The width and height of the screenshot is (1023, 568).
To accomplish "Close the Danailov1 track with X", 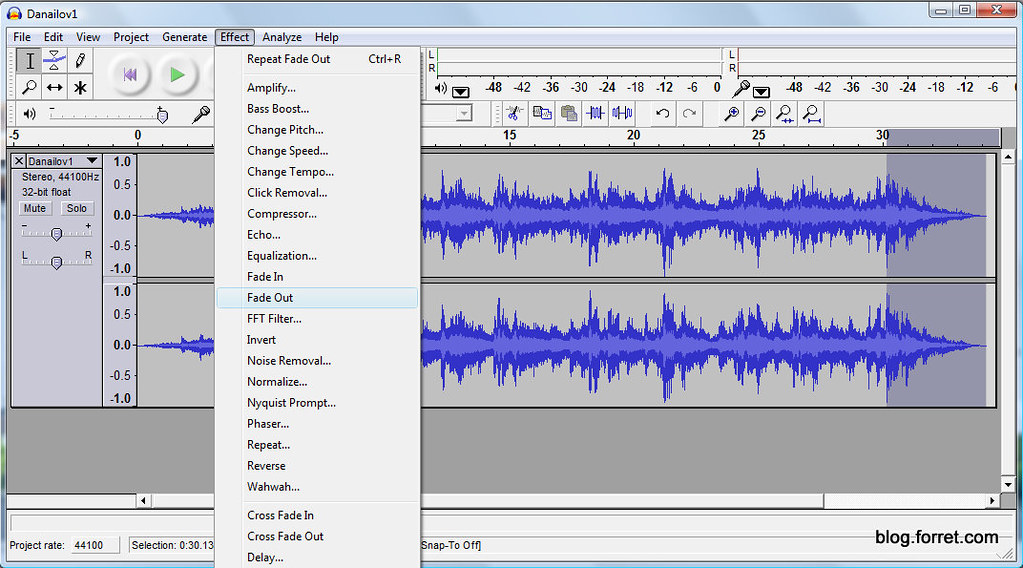I will pyautogui.click(x=19, y=161).
